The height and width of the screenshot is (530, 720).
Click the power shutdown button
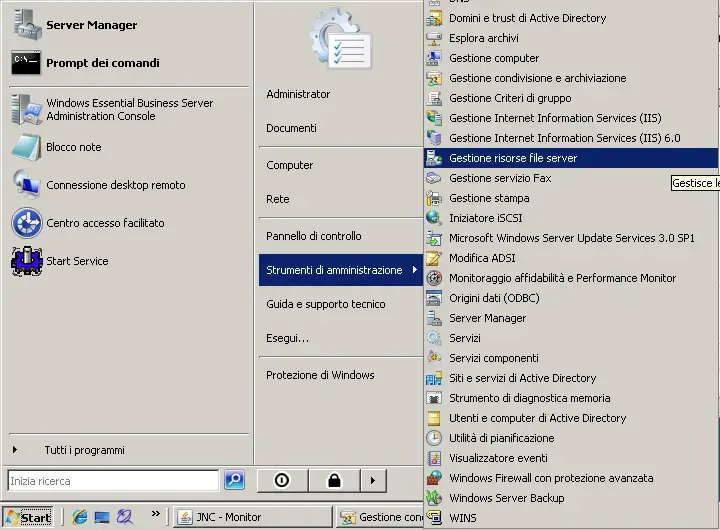282,481
